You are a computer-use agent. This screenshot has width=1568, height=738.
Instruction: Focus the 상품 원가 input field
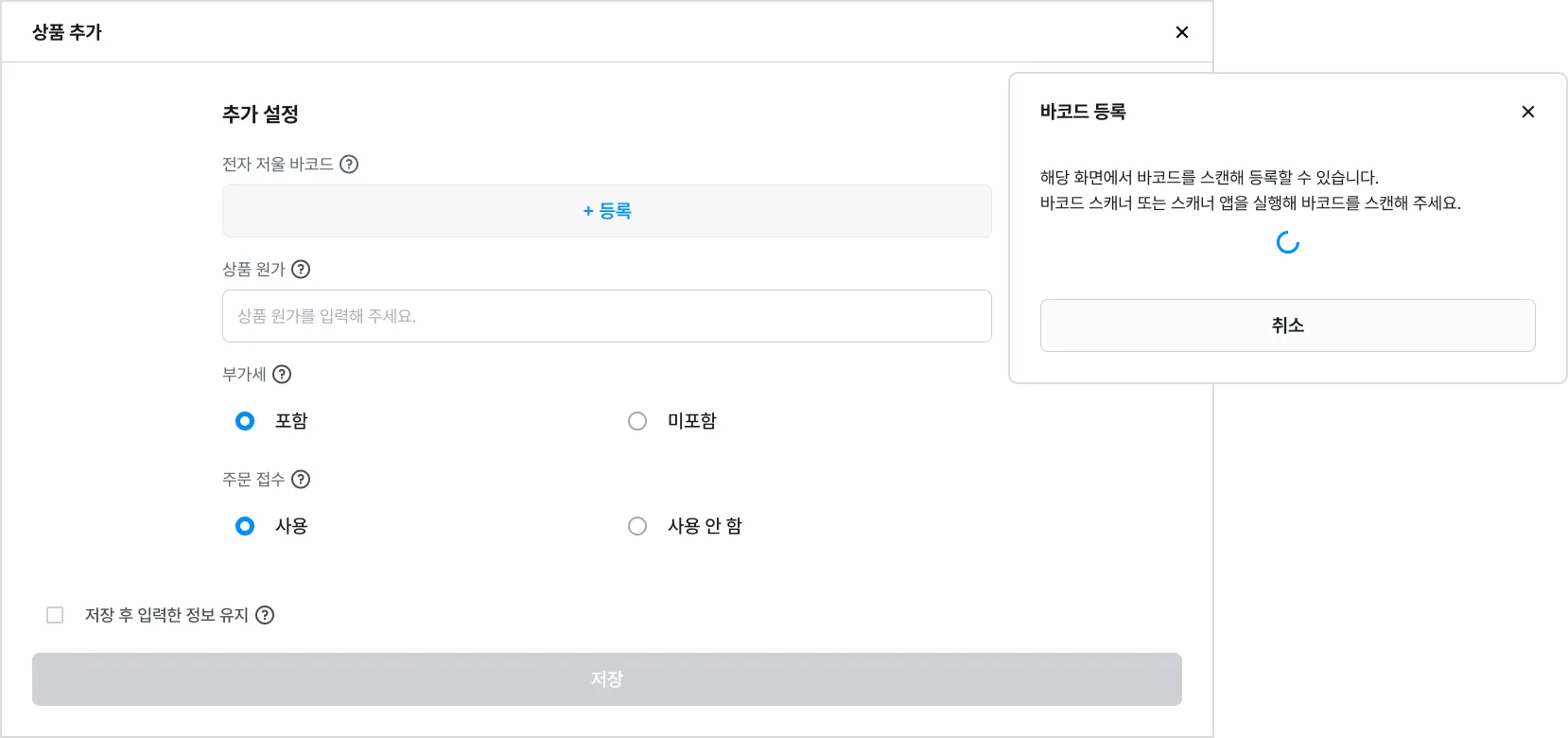coord(606,316)
